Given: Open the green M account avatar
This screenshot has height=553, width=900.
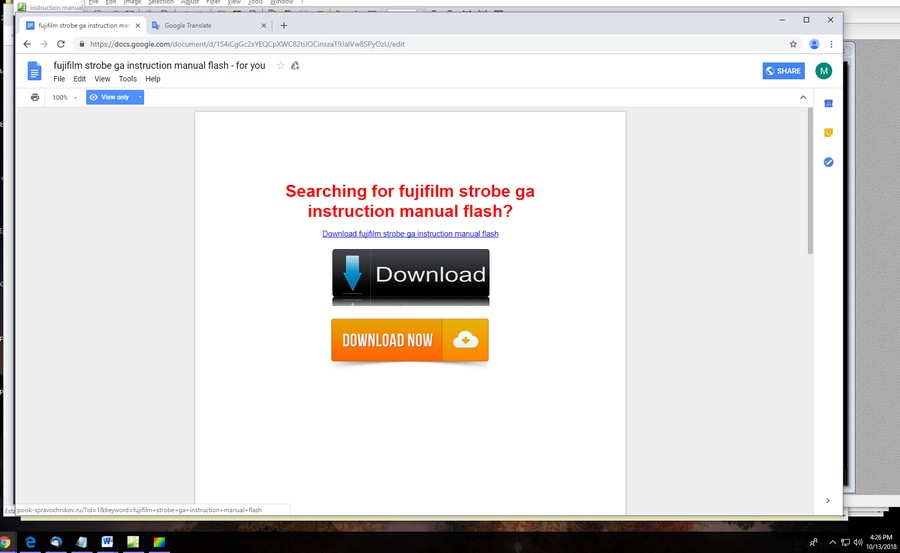Looking at the screenshot, I should pos(824,71).
